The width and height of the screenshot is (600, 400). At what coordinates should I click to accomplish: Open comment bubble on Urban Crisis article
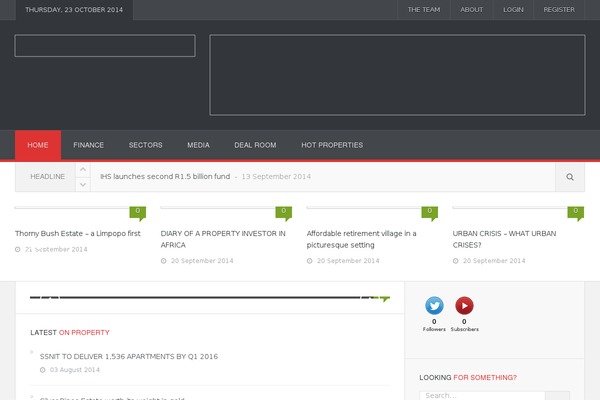click(576, 213)
